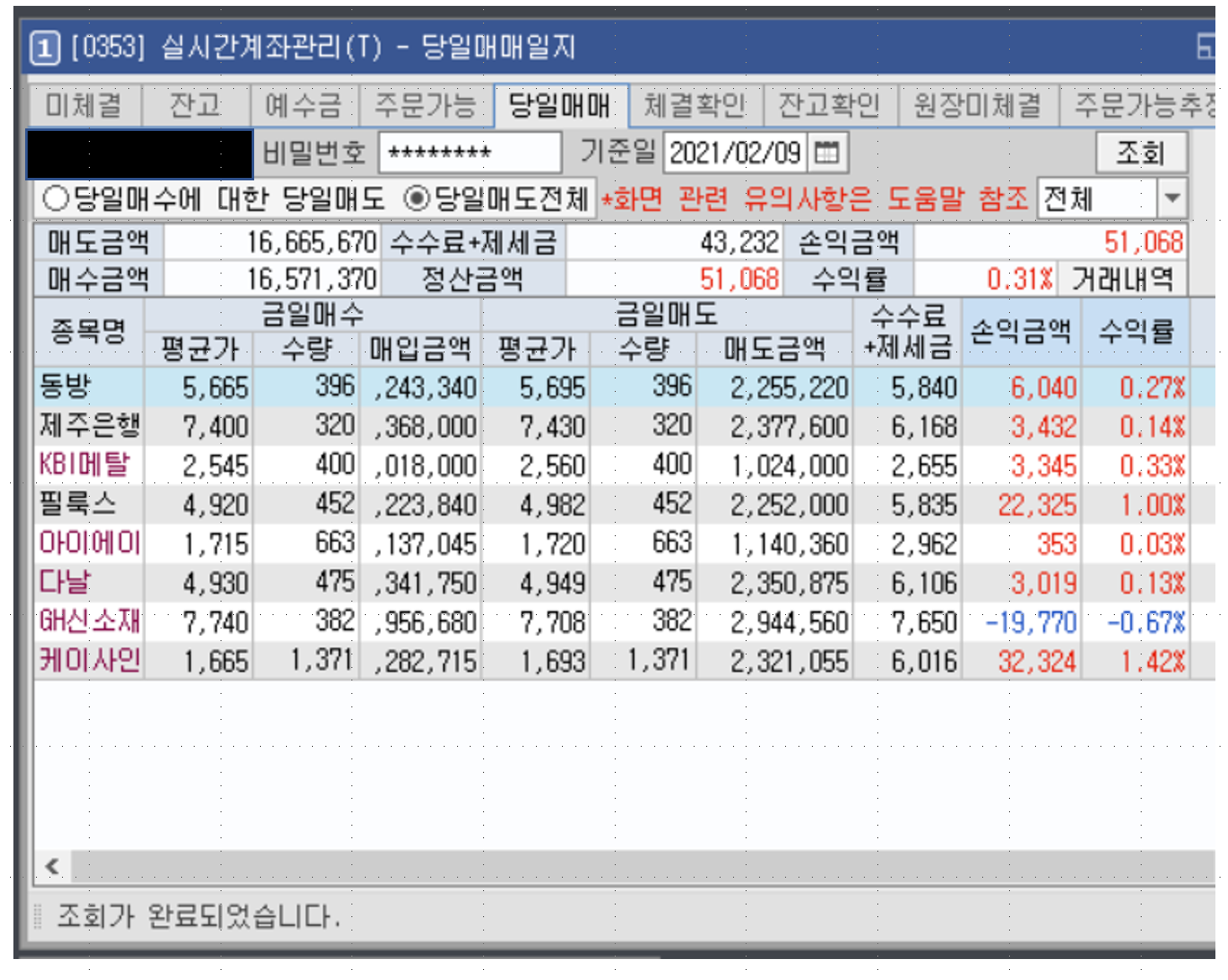Image resolution: width=1228 pixels, height=980 pixels.
Task: Click the 16,665,670 매도금액 total value
Action: [x=311, y=242]
